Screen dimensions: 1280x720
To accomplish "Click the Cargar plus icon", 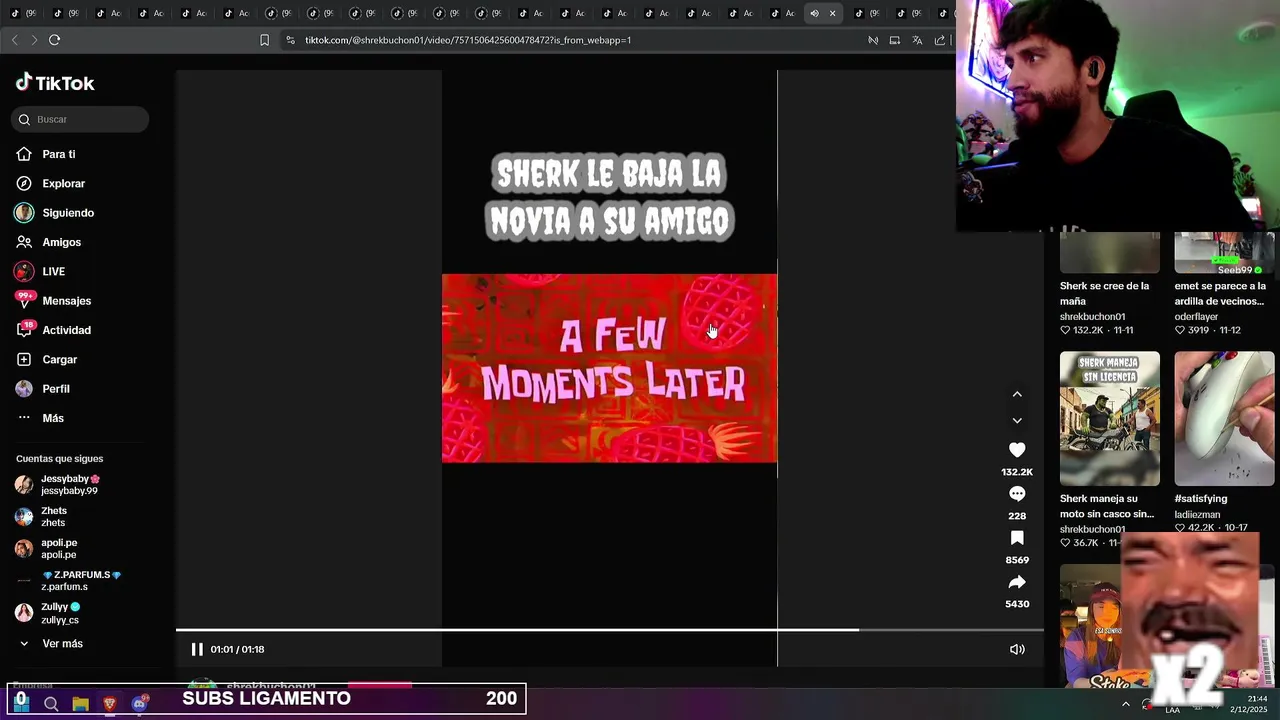I will point(24,359).
